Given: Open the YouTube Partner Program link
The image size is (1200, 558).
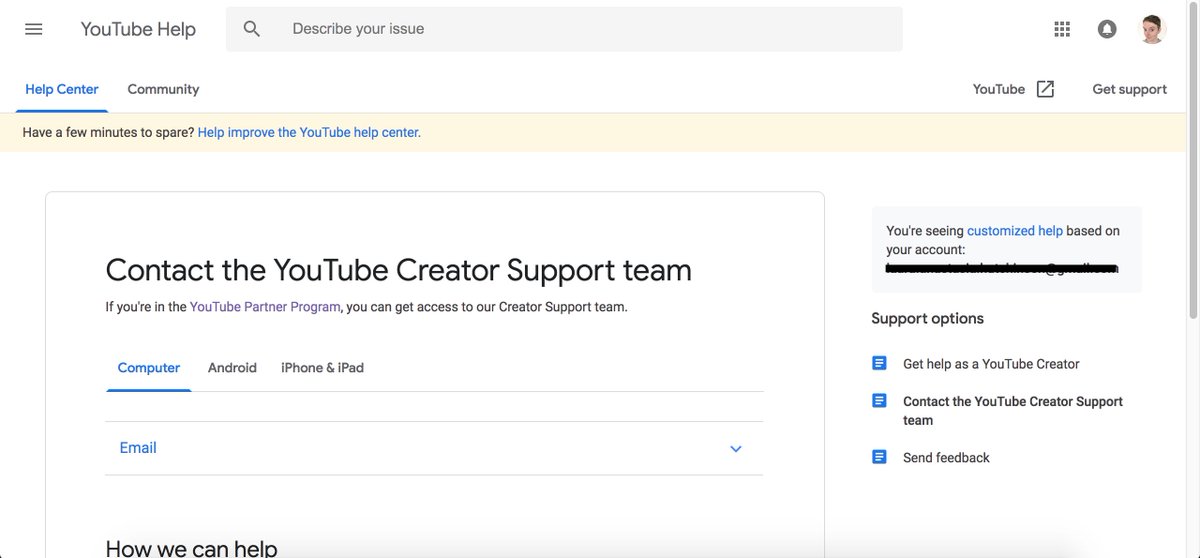Looking at the screenshot, I should [265, 307].
